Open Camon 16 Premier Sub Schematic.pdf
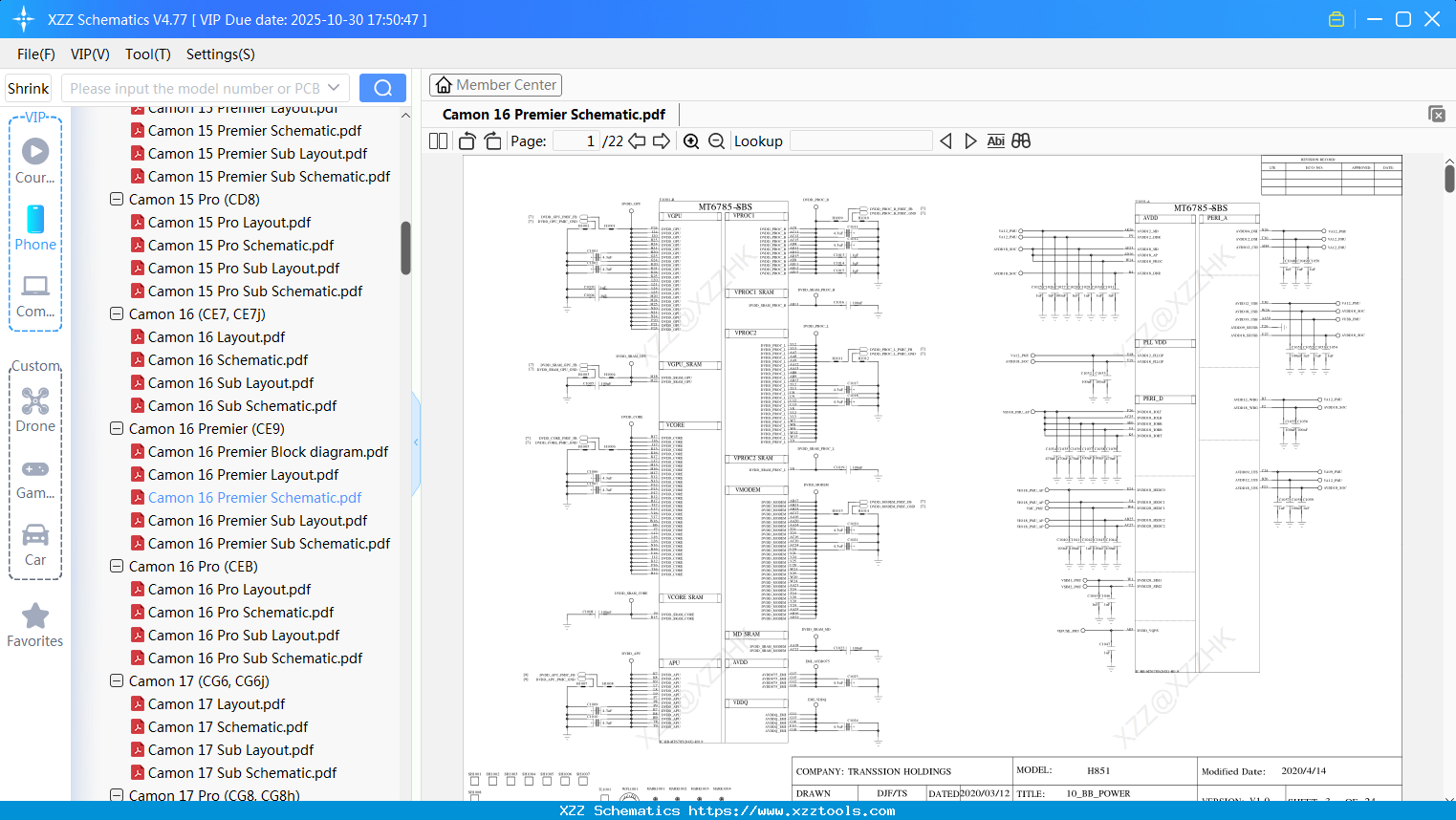This screenshot has height=820, width=1456. [269, 543]
